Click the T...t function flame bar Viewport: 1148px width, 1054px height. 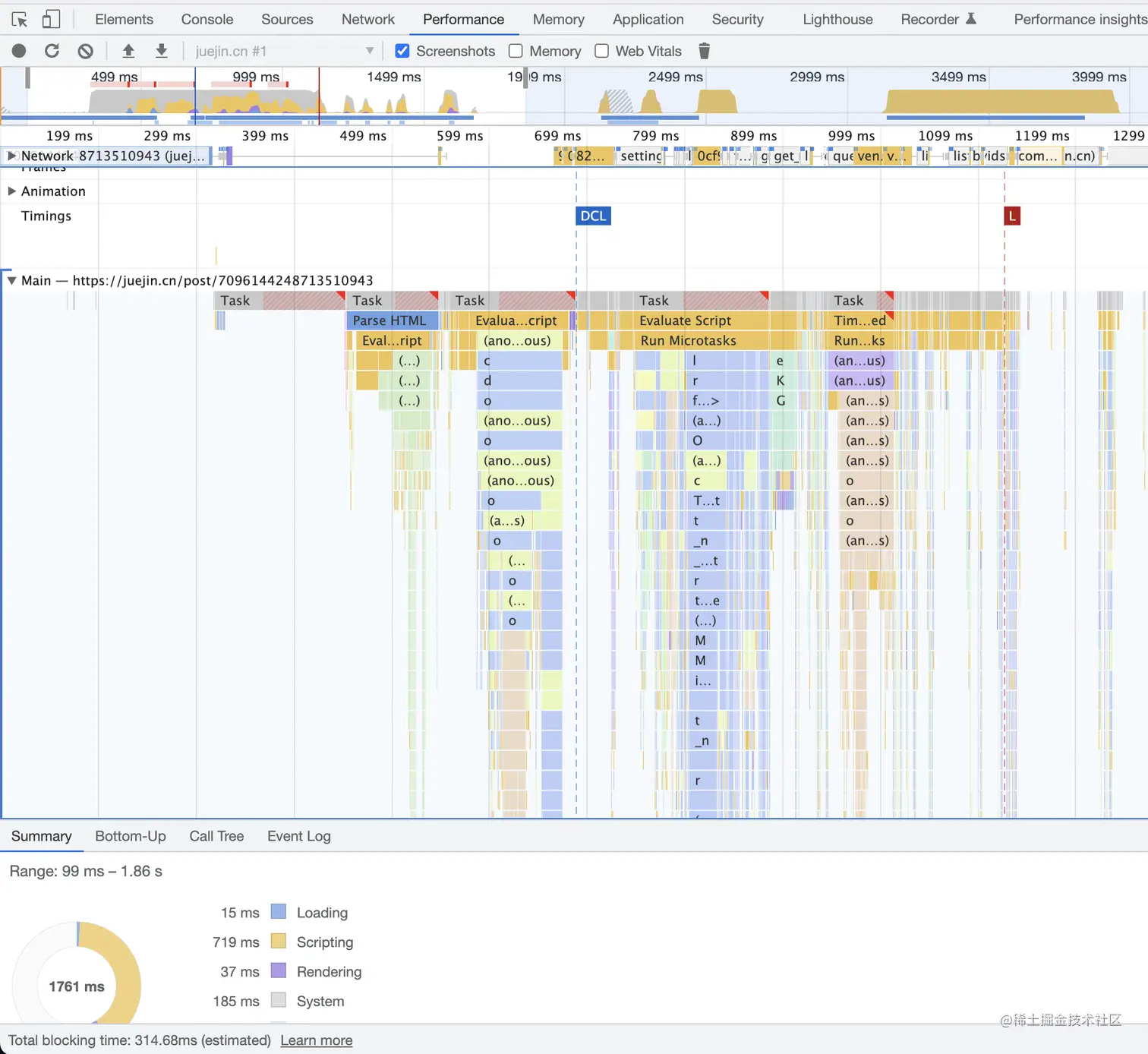pos(708,501)
